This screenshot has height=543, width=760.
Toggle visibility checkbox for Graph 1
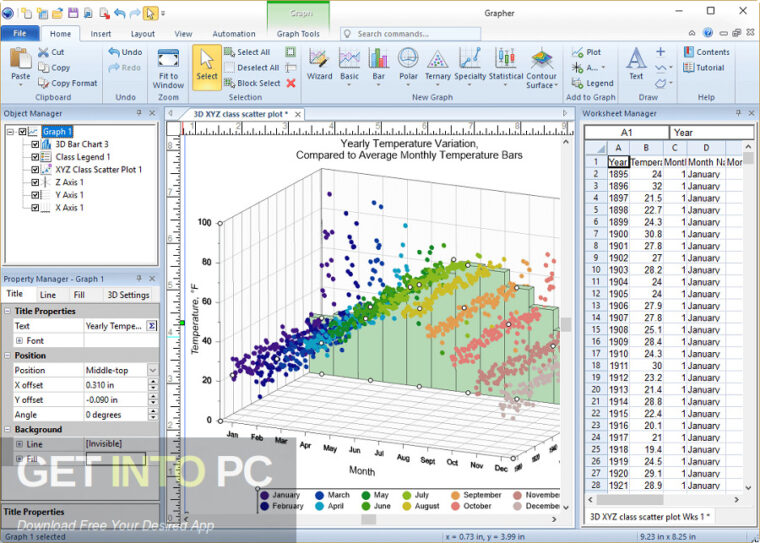pyautogui.click(x=22, y=131)
